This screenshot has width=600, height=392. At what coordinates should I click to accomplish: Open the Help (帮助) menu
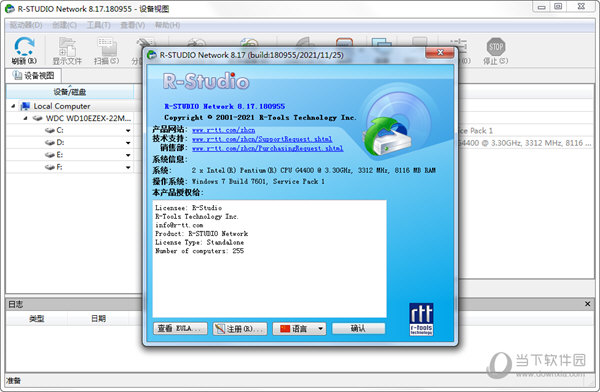(167, 25)
